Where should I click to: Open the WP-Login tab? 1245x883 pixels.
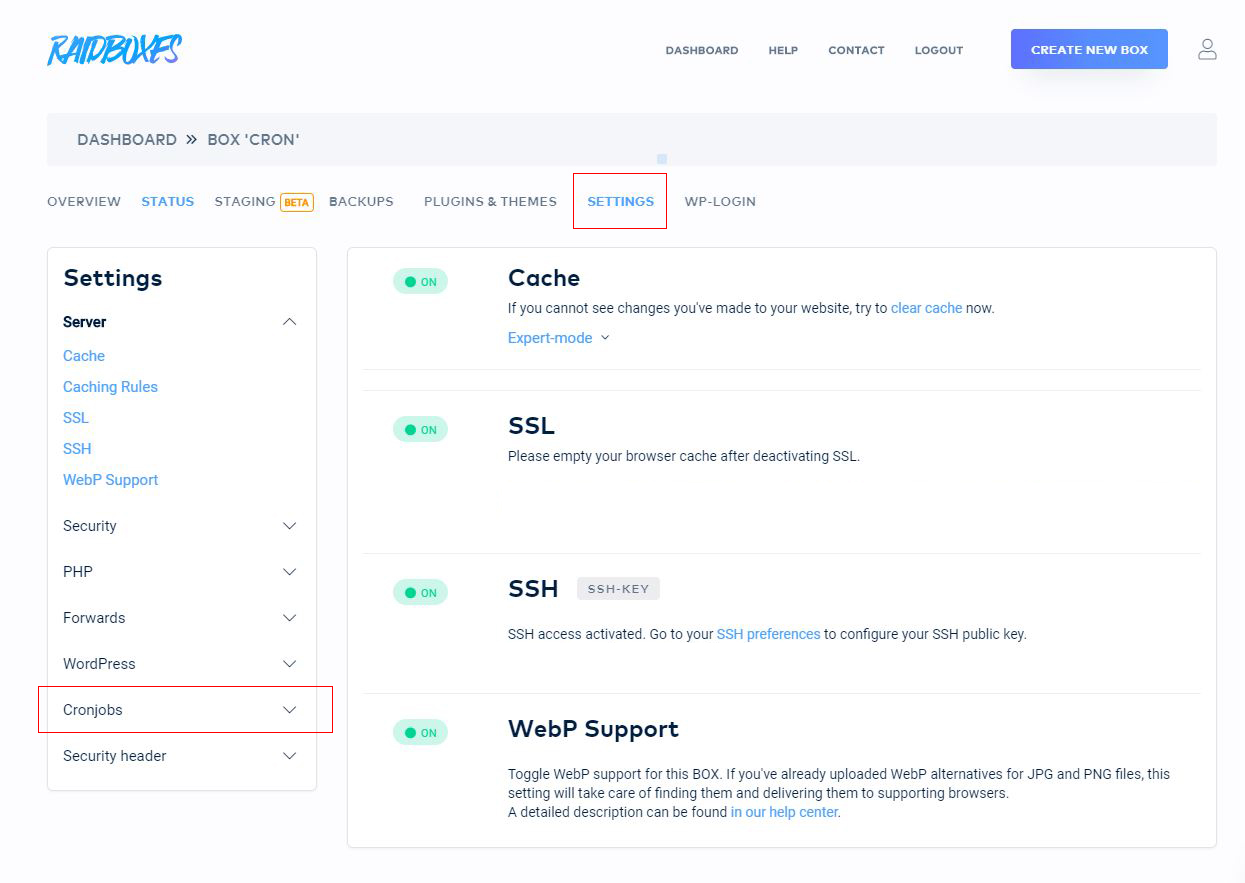[x=720, y=202]
